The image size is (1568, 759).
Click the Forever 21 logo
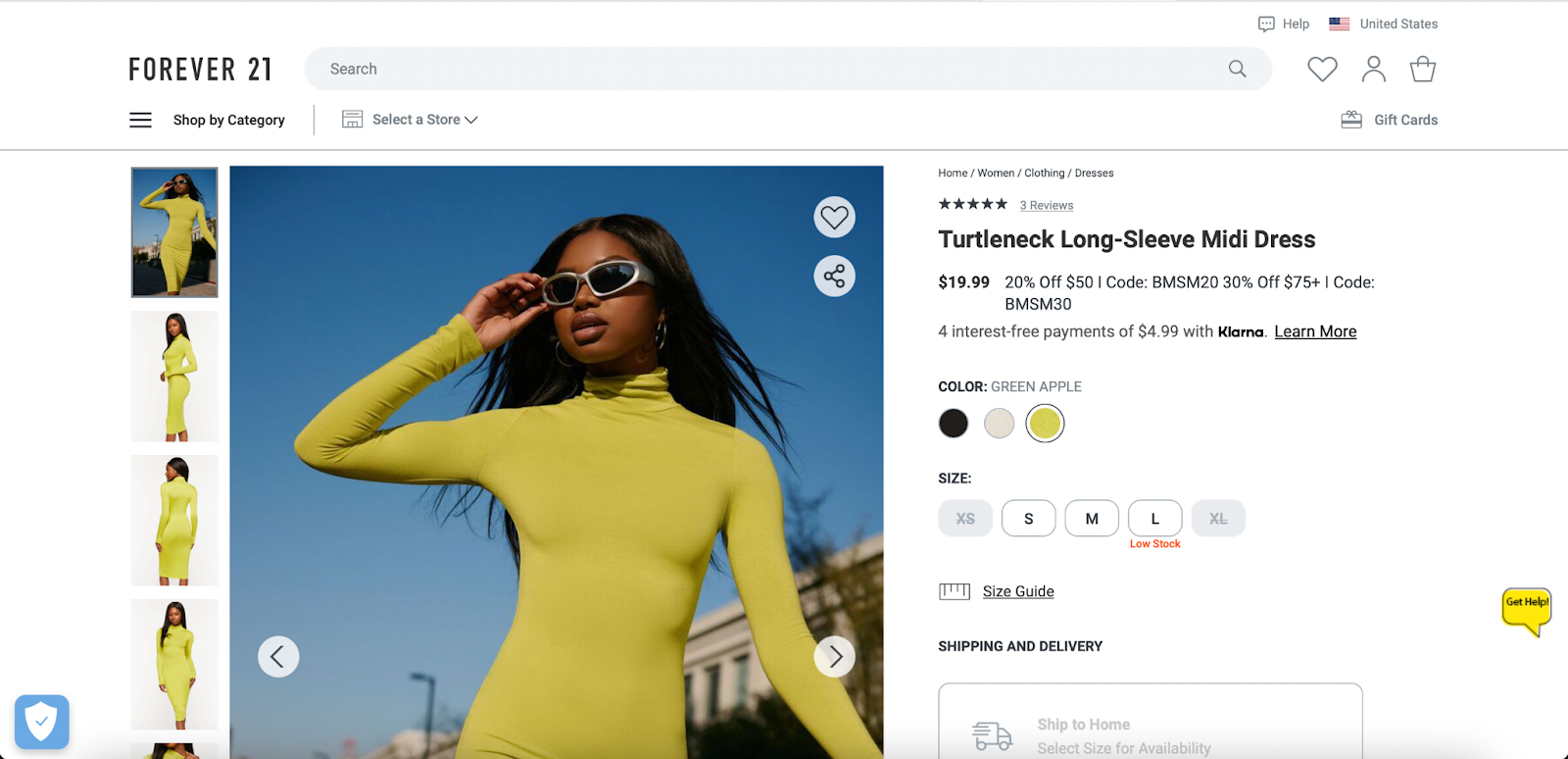pos(200,70)
